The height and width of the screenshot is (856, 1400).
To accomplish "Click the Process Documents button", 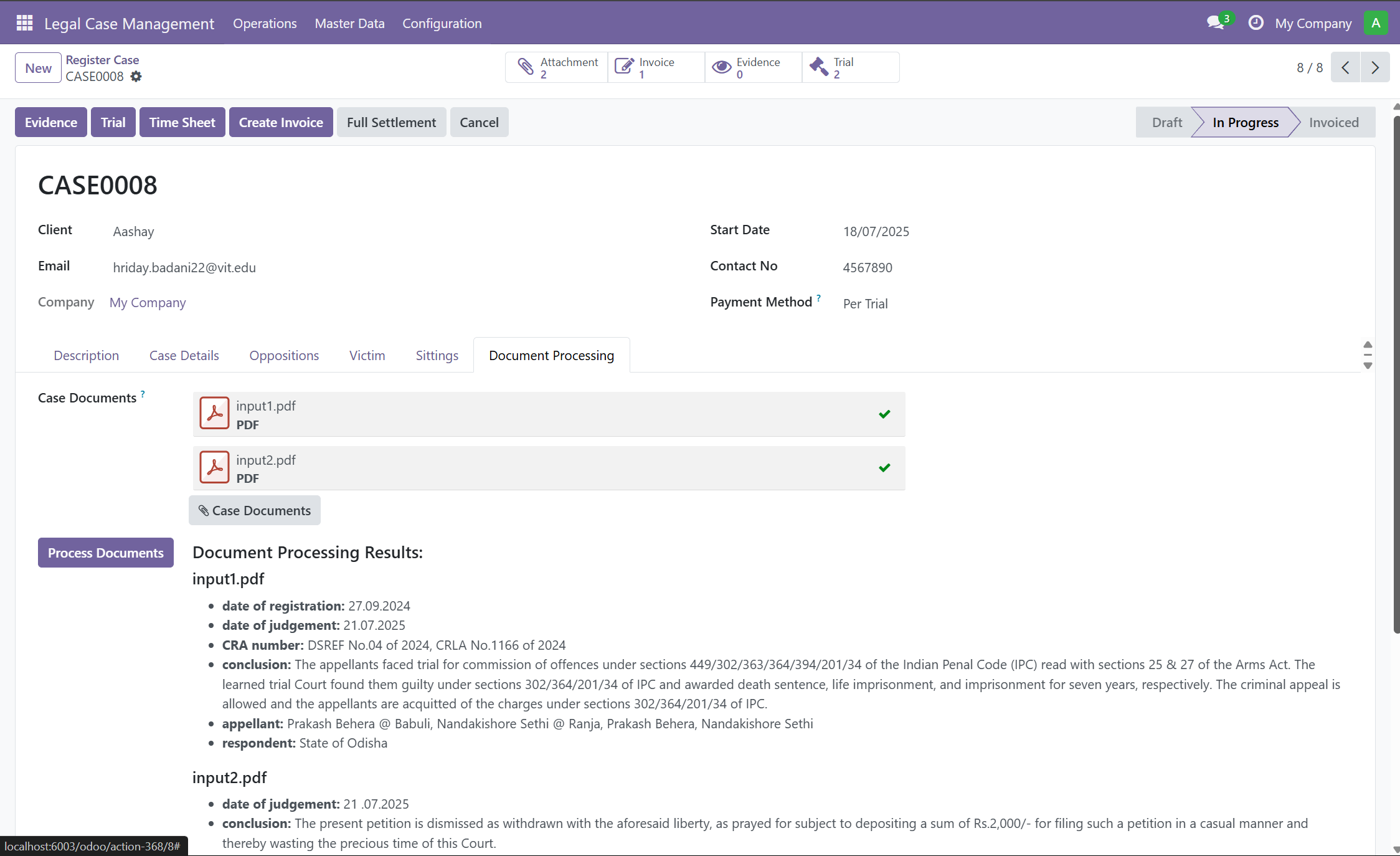I will [x=105, y=553].
